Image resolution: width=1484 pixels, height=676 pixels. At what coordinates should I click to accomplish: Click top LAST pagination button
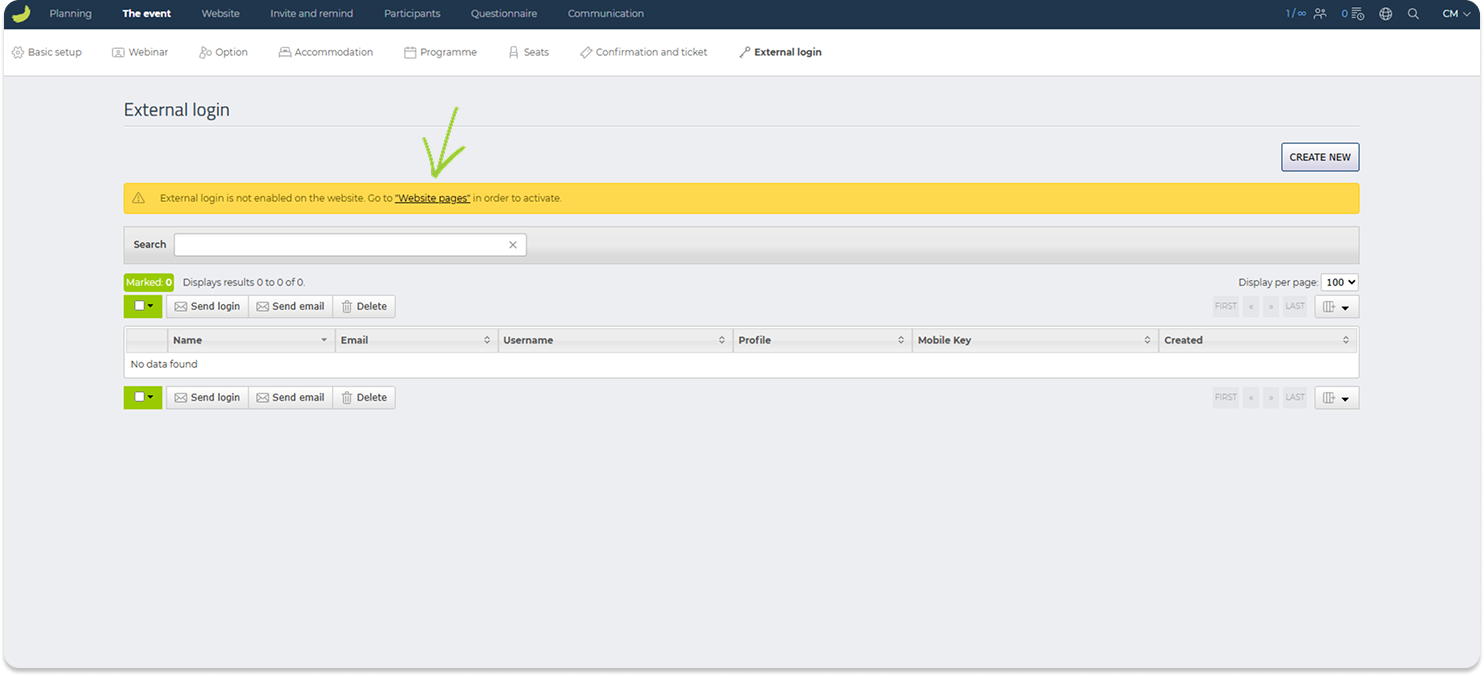(1295, 307)
